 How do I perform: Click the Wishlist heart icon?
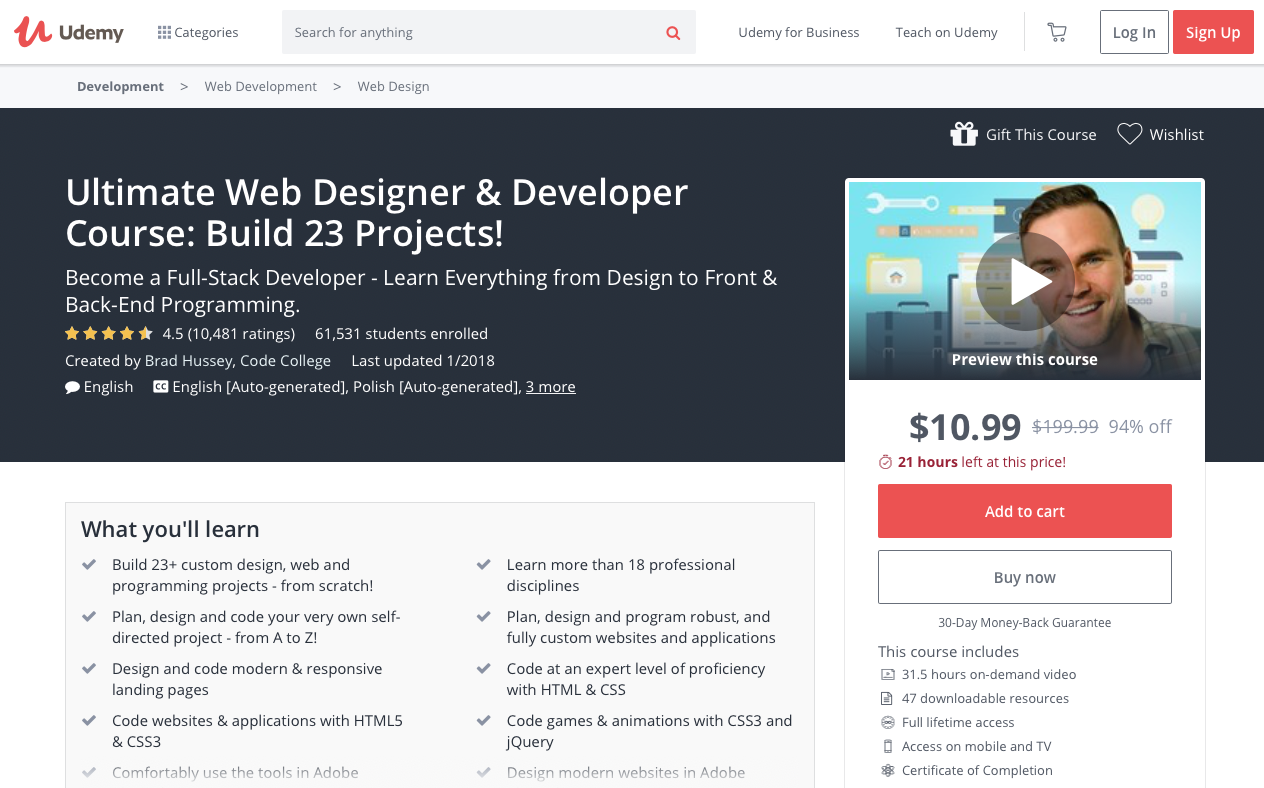click(1129, 134)
